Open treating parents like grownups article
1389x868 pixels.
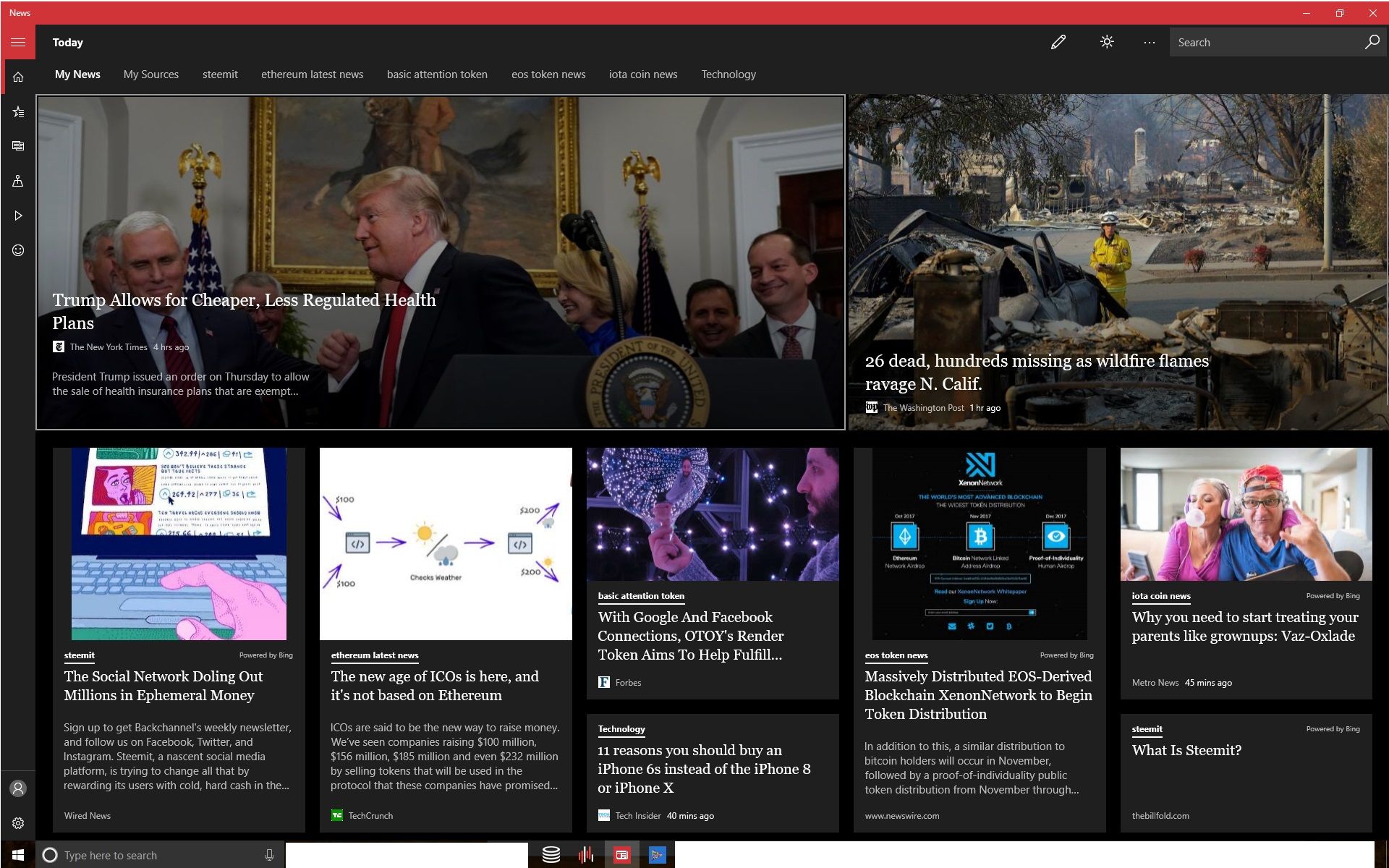click(x=1245, y=626)
